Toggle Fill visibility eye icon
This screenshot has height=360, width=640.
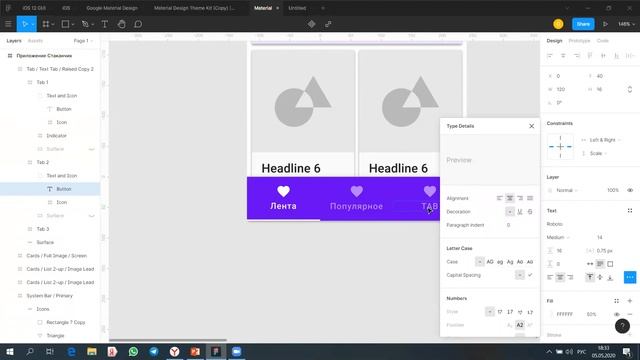tap(616, 314)
